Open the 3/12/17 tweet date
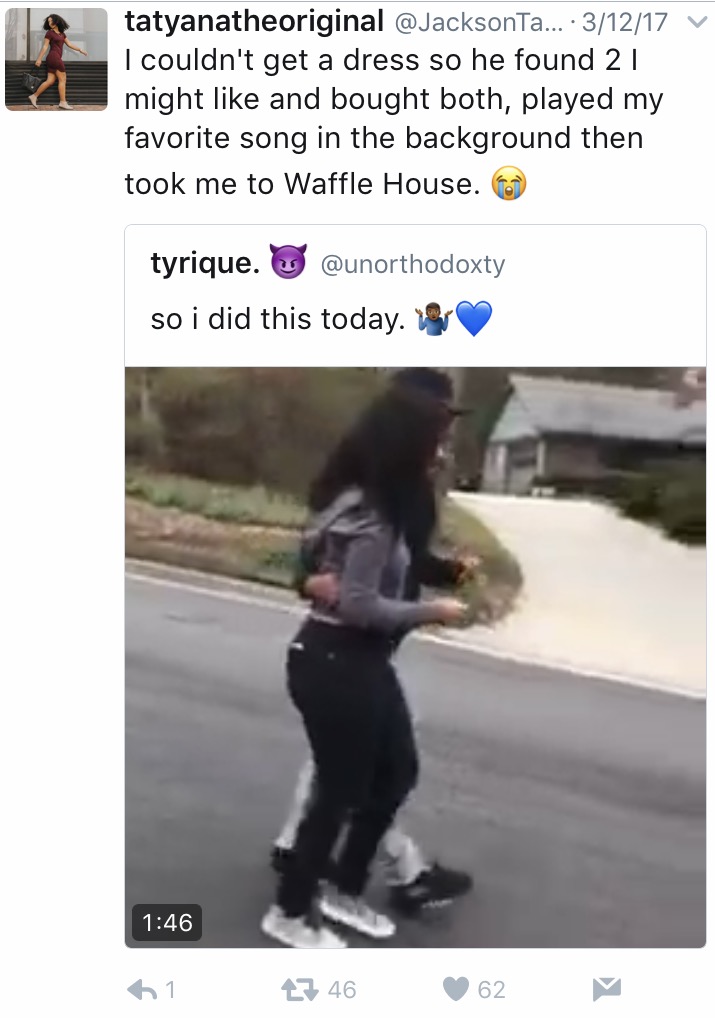 (624, 23)
